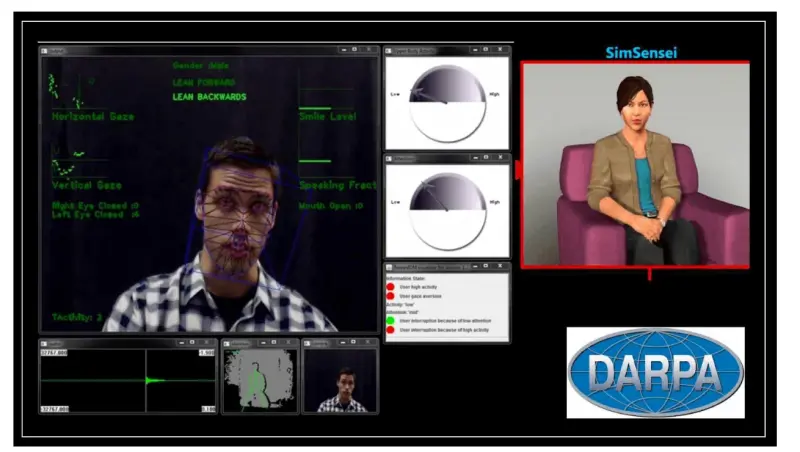Screen dimensions: 800x452
Task: Close the small webcam preview window
Action: [x=368, y=342]
